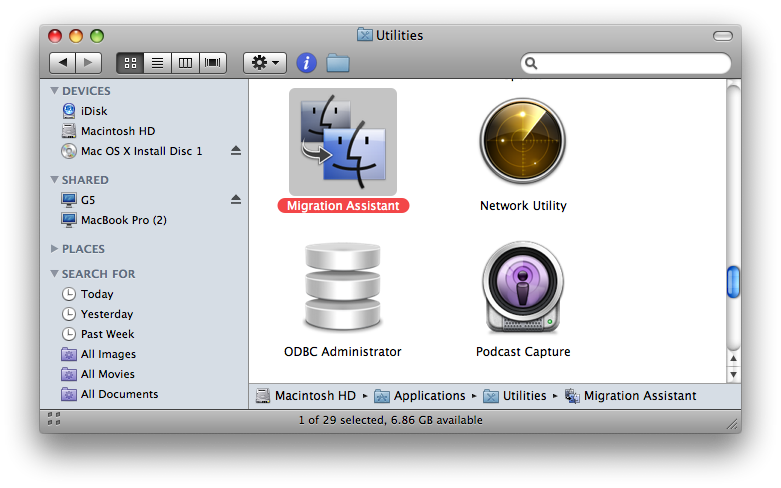Collapse the SHARED section
This screenshot has width=781, height=488.
(x=54, y=179)
